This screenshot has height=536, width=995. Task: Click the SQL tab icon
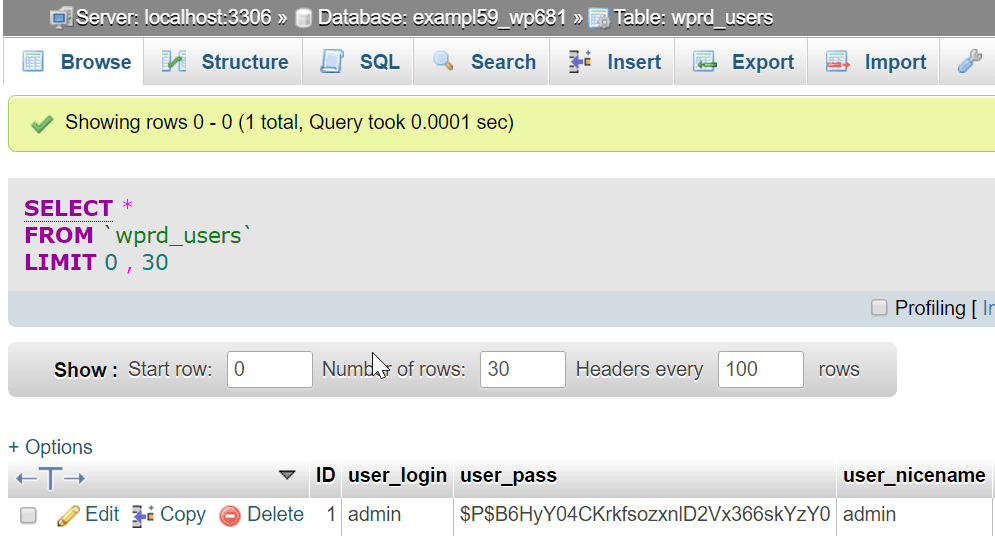coord(332,62)
